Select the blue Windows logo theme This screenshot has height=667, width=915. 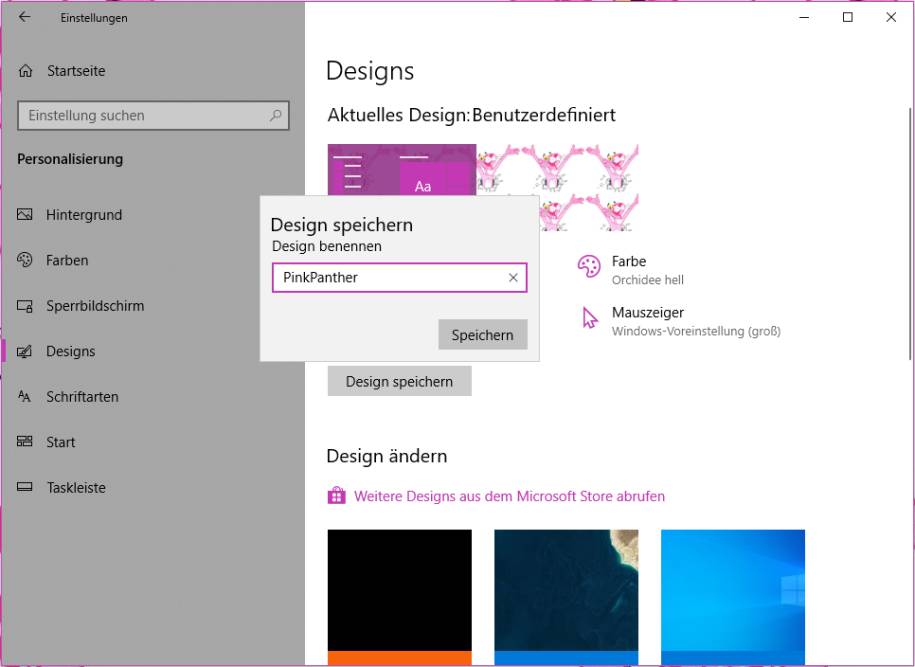pyautogui.click(x=732, y=596)
